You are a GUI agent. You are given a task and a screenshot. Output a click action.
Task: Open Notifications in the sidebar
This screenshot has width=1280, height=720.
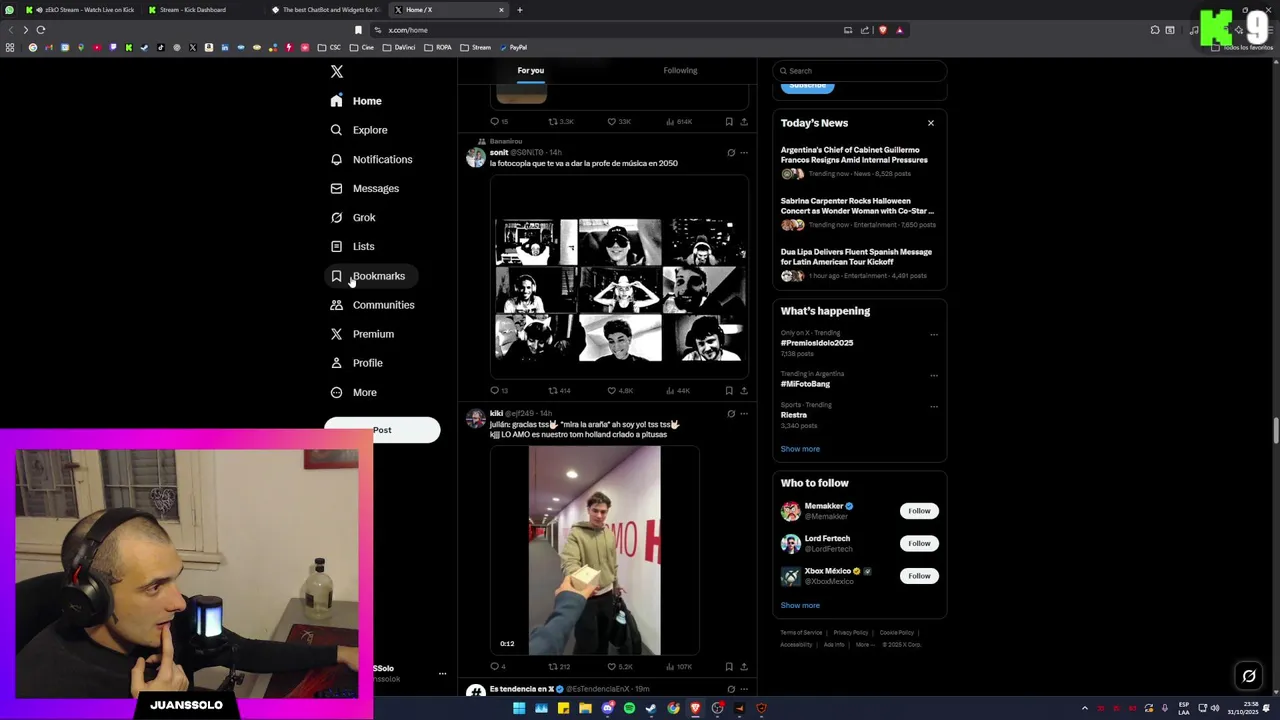pos(371,160)
